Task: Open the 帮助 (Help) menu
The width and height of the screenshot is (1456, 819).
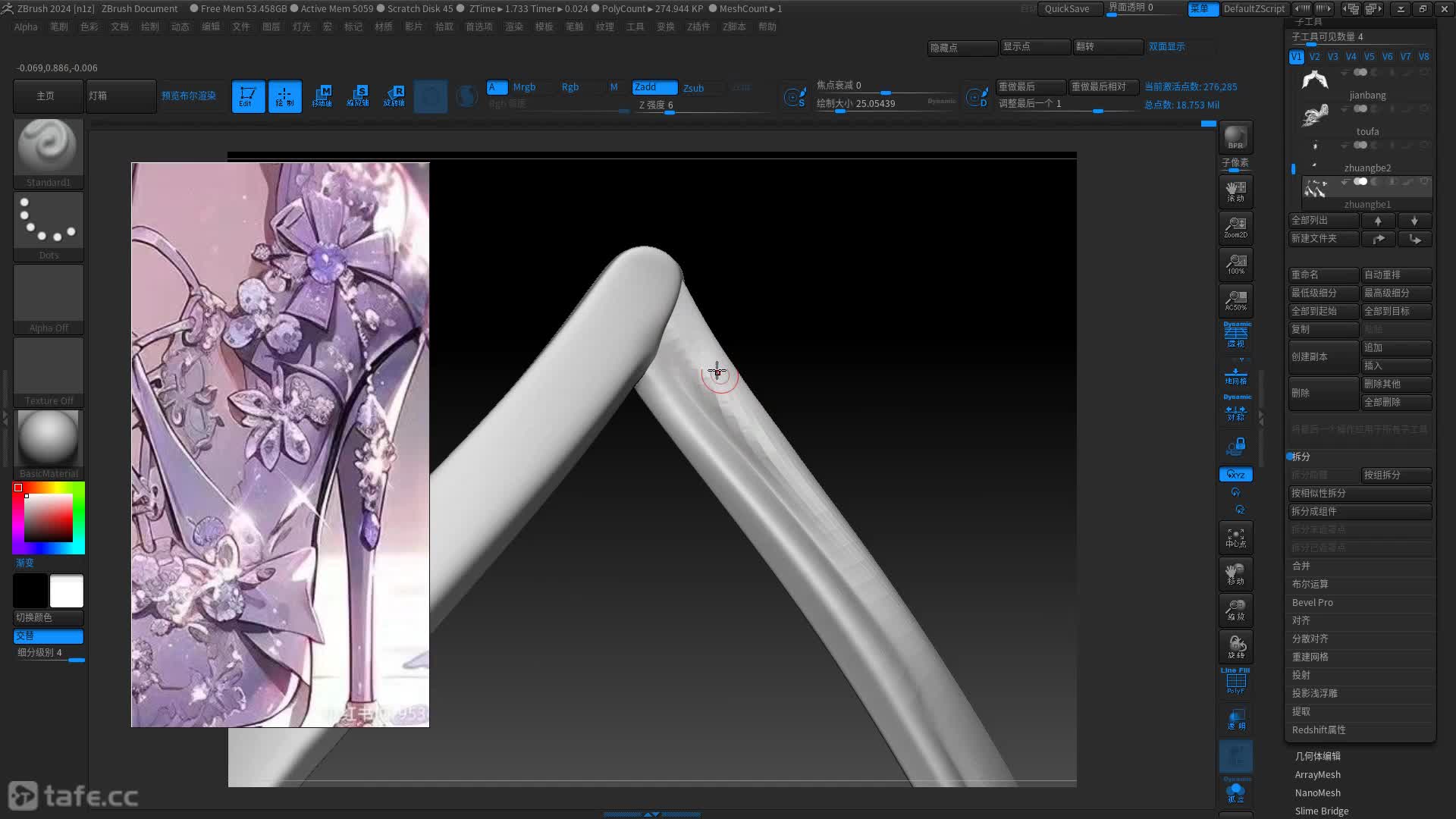Action: [767, 27]
